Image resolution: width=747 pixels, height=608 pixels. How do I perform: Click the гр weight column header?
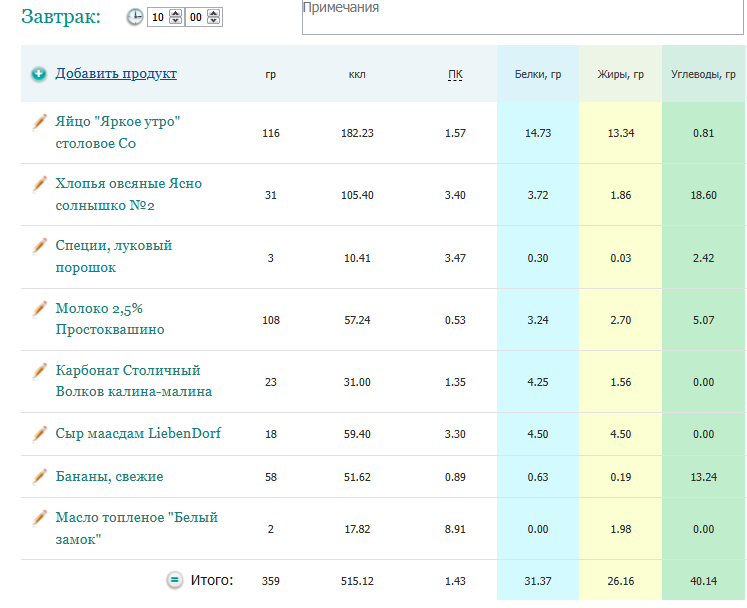(271, 75)
